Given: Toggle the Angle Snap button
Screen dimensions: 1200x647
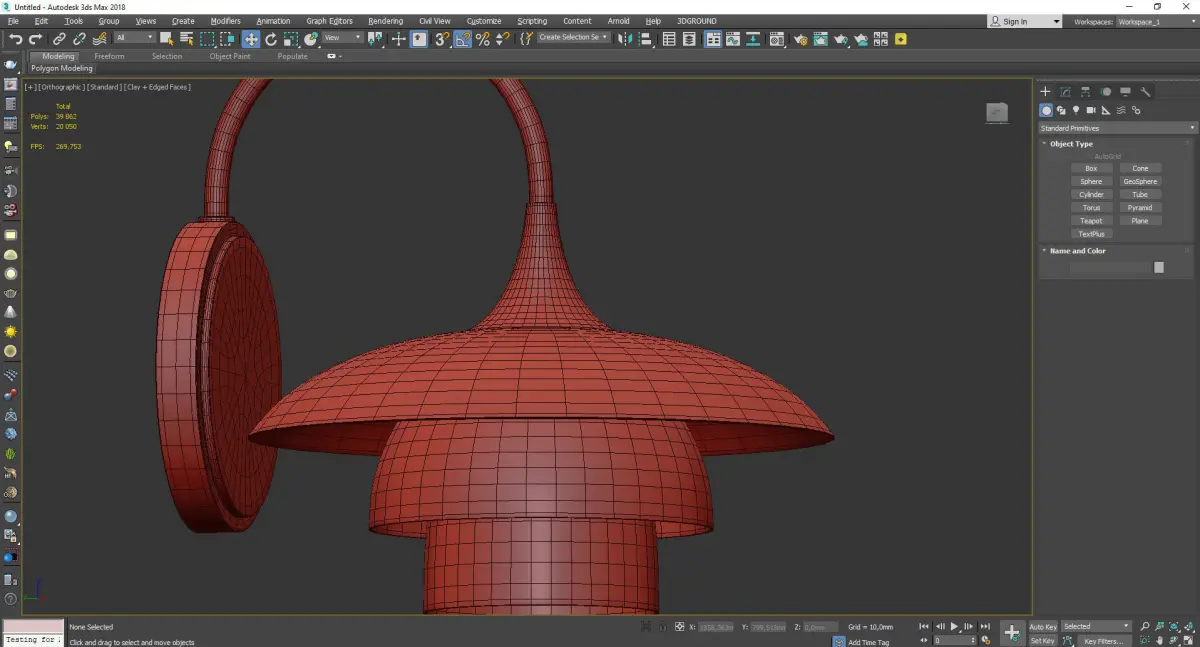Looking at the screenshot, I should tap(463, 39).
